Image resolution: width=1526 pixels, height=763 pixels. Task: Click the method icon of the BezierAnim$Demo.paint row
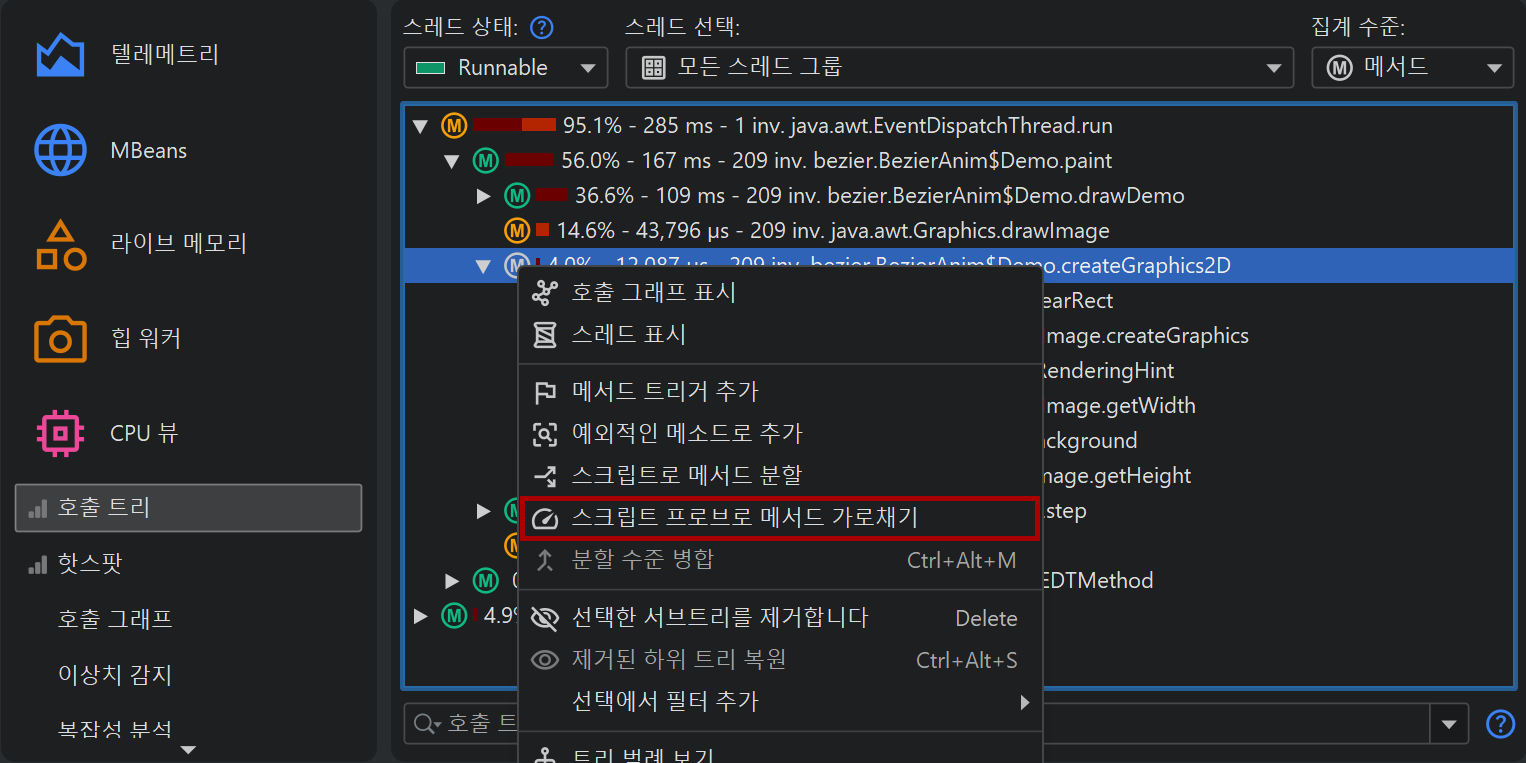(487, 161)
